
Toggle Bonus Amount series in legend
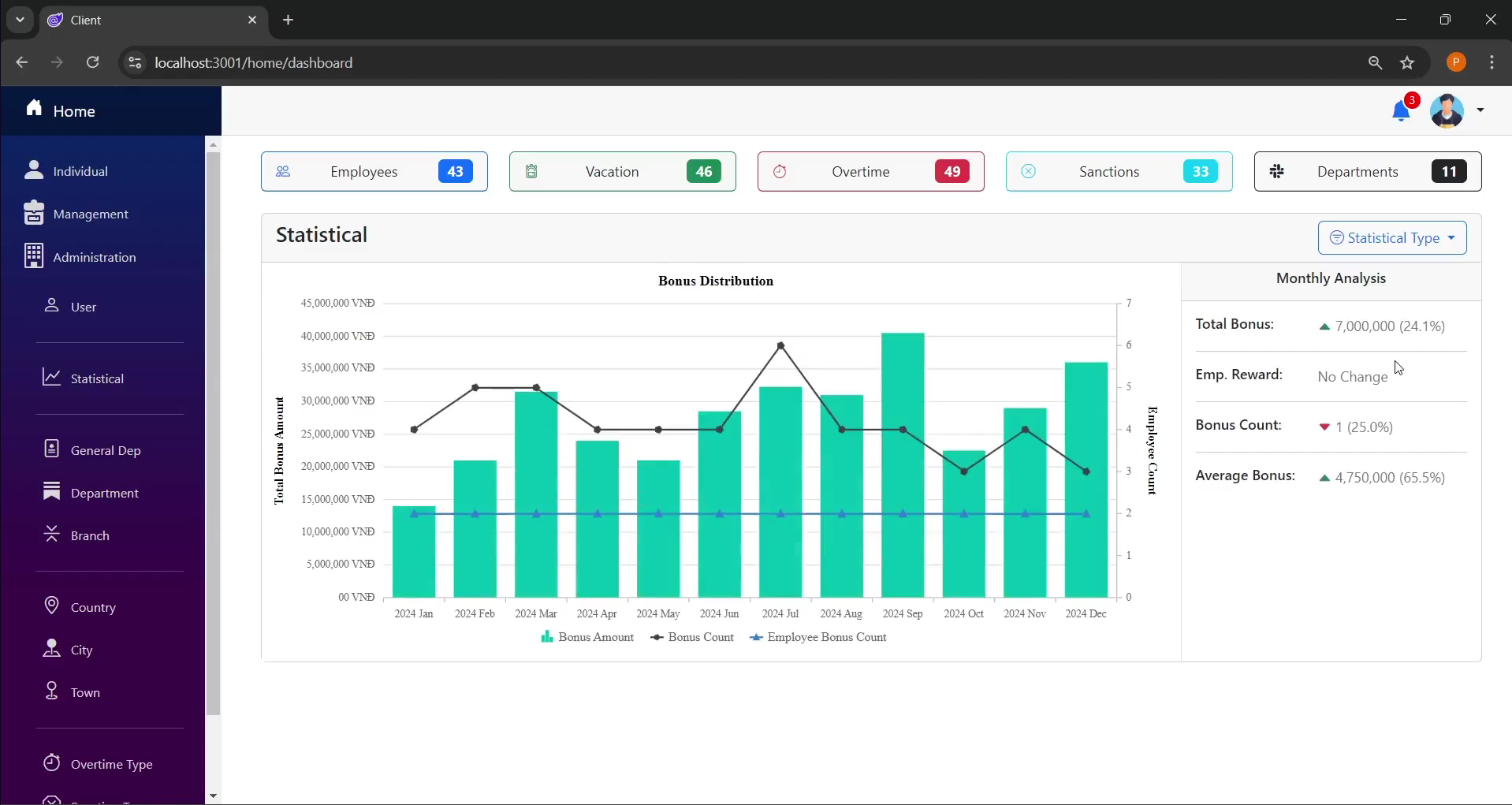coord(587,637)
